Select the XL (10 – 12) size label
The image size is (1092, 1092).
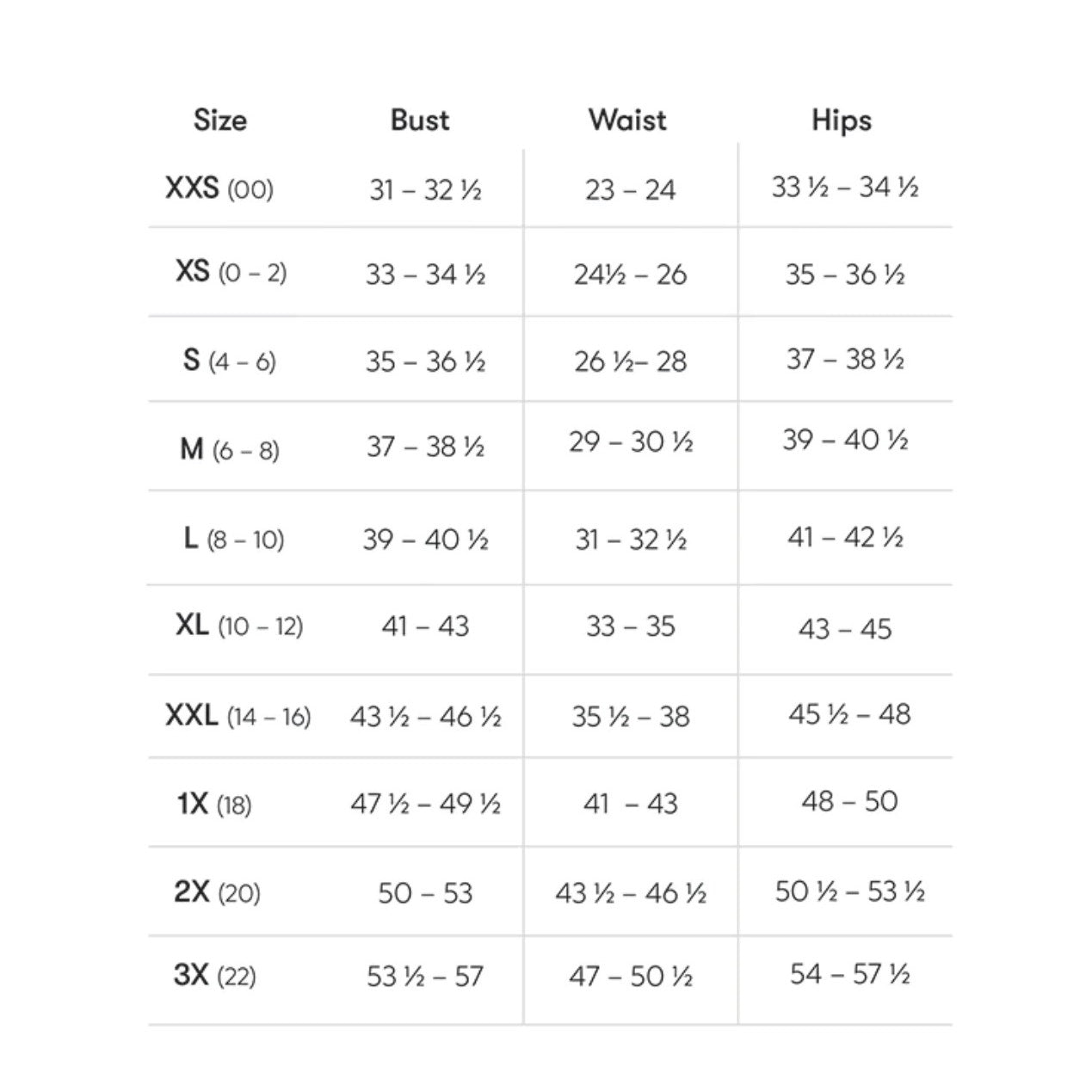(x=239, y=626)
